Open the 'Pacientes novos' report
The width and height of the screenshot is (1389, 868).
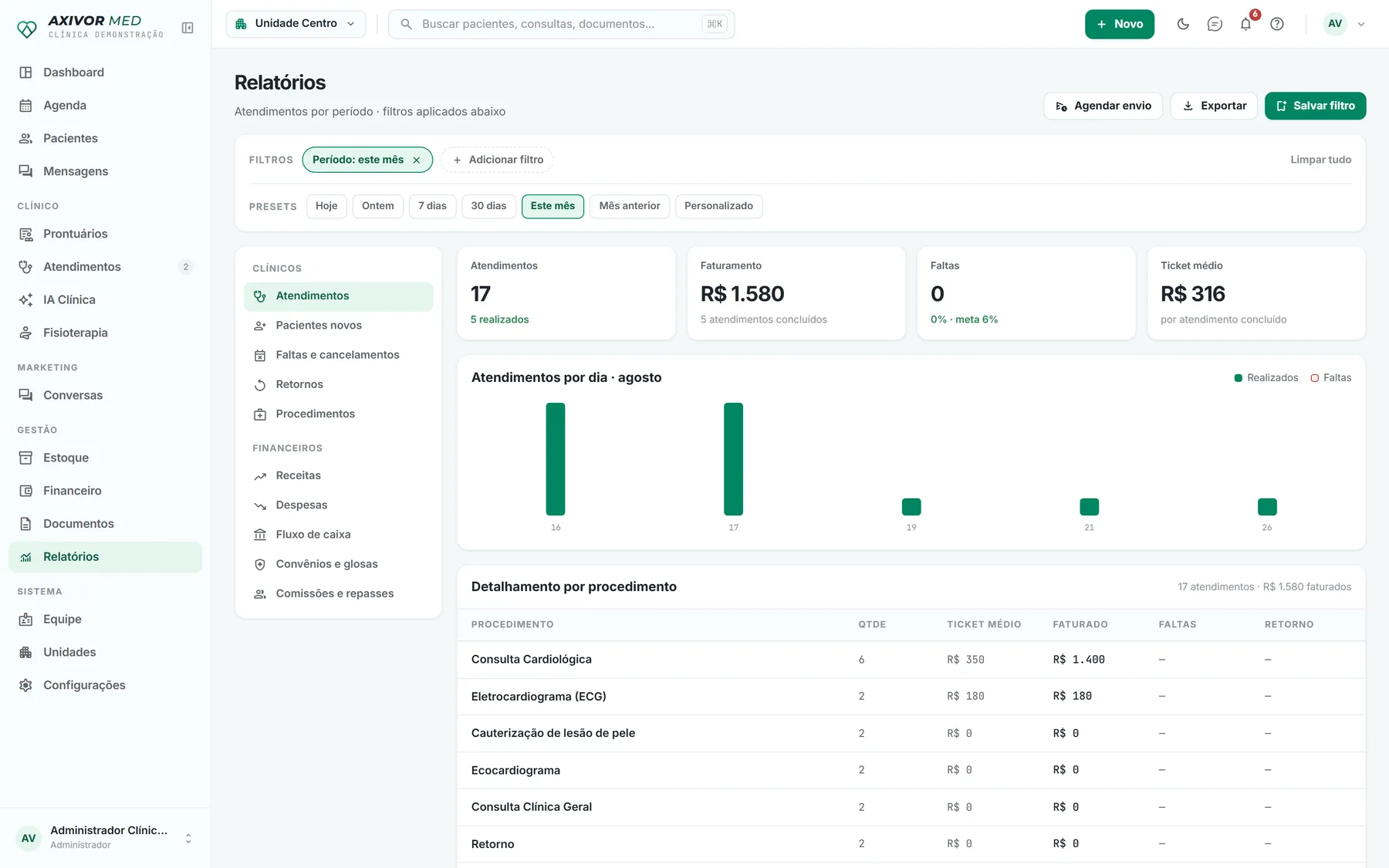[x=338, y=326]
